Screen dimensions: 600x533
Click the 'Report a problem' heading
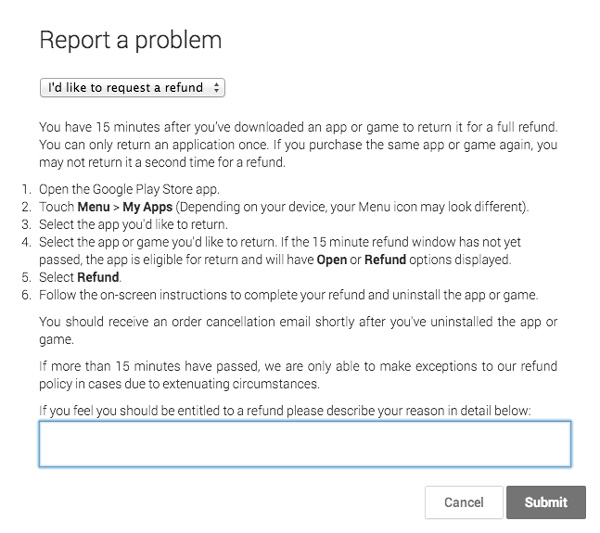click(130, 41)
